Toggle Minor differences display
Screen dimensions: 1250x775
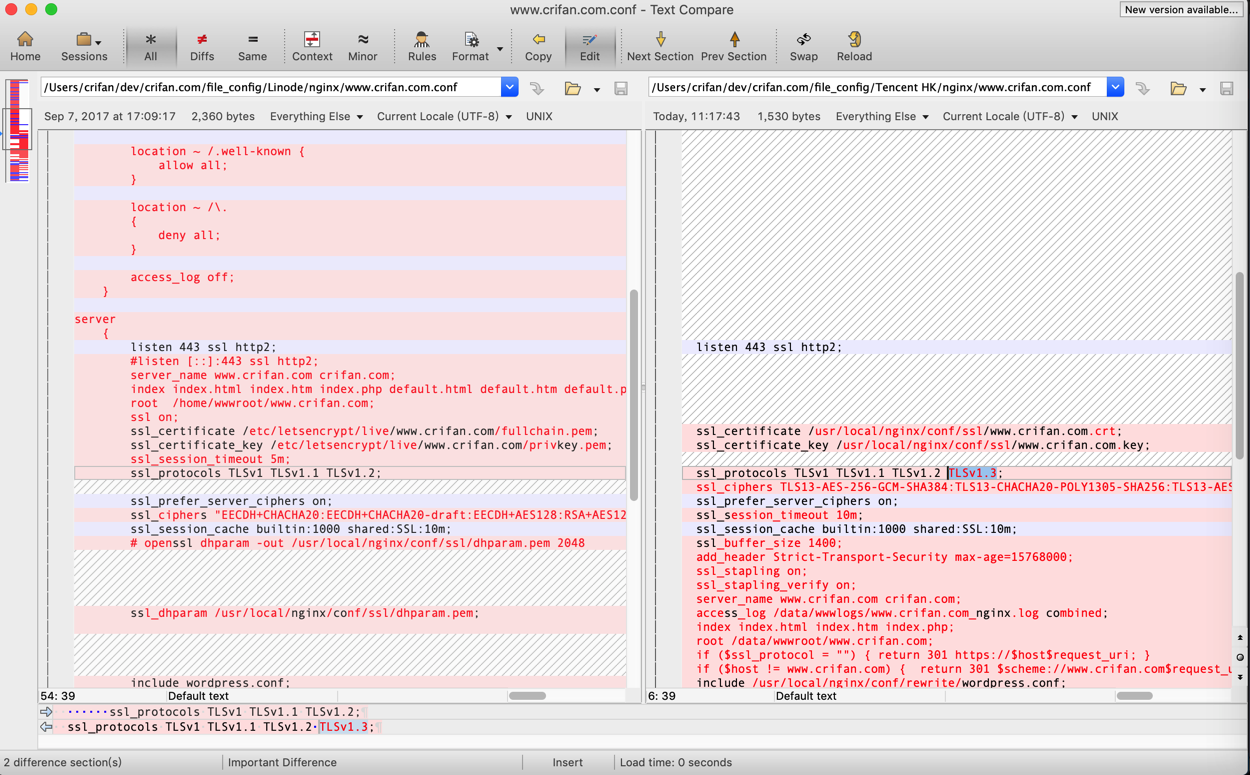pyautogui.click(x=362, y=46)
